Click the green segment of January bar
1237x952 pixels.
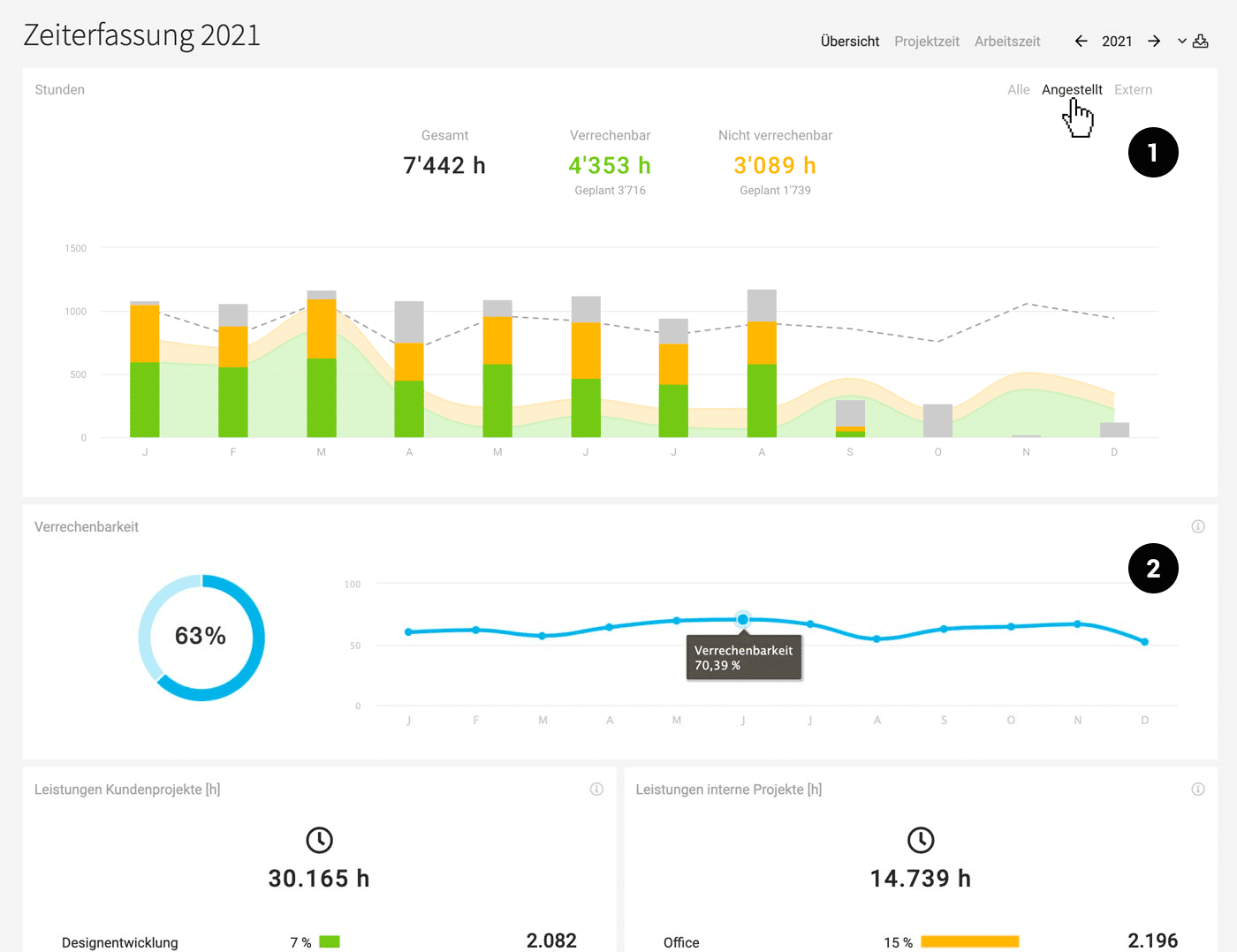click(x=145, y=399)
